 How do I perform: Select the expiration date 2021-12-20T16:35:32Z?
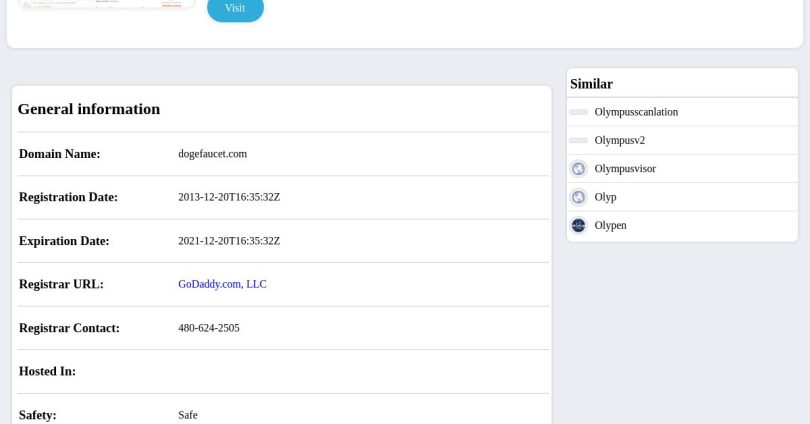pyautogui.click(x=229, y=241)
